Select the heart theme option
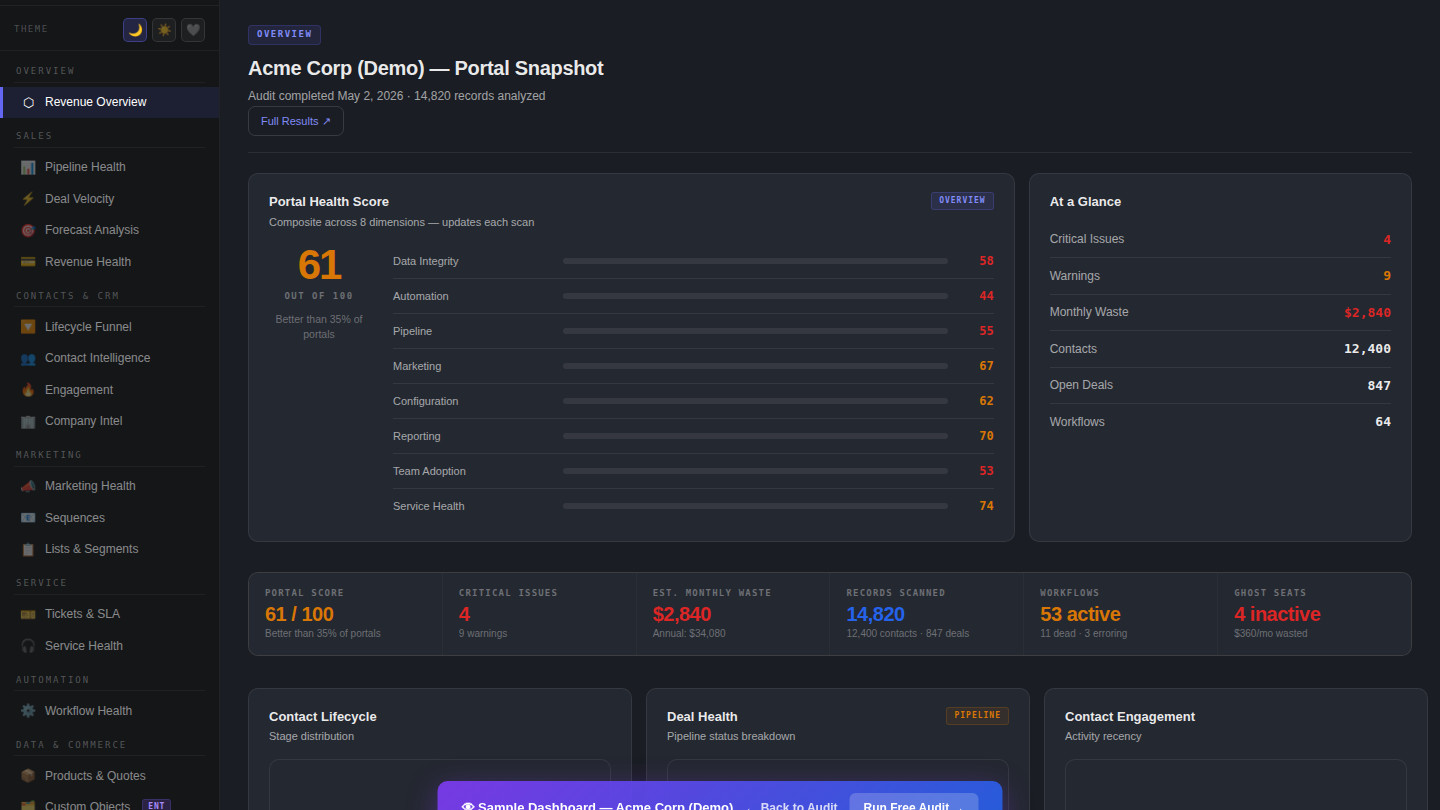1440x810 pixels. pyautogui.click(x=193, y=30)
